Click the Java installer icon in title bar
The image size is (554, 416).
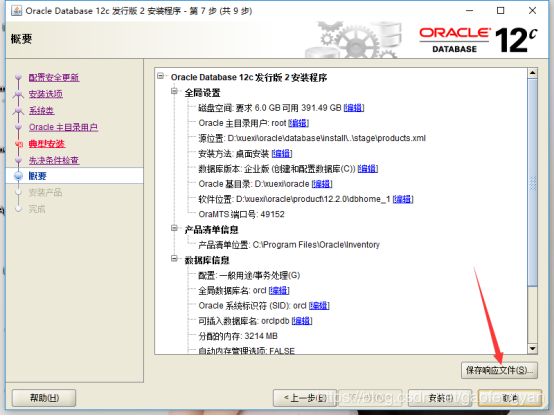(17, 11)
